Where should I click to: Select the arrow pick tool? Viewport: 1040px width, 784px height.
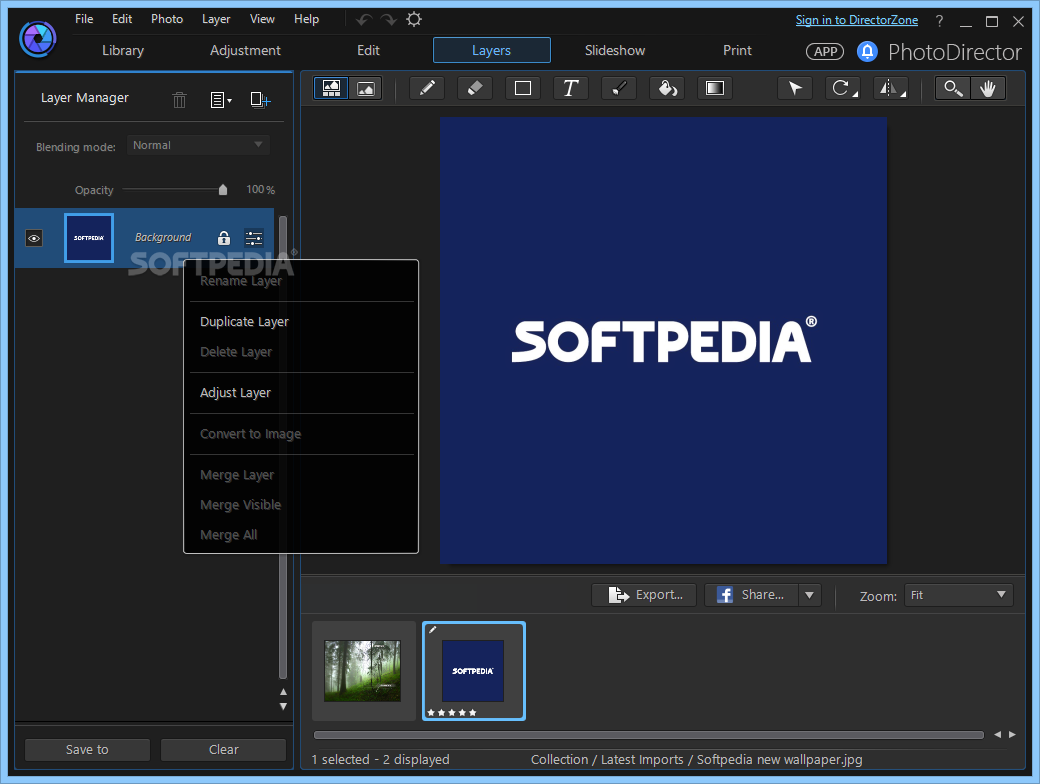coord(795,88)
